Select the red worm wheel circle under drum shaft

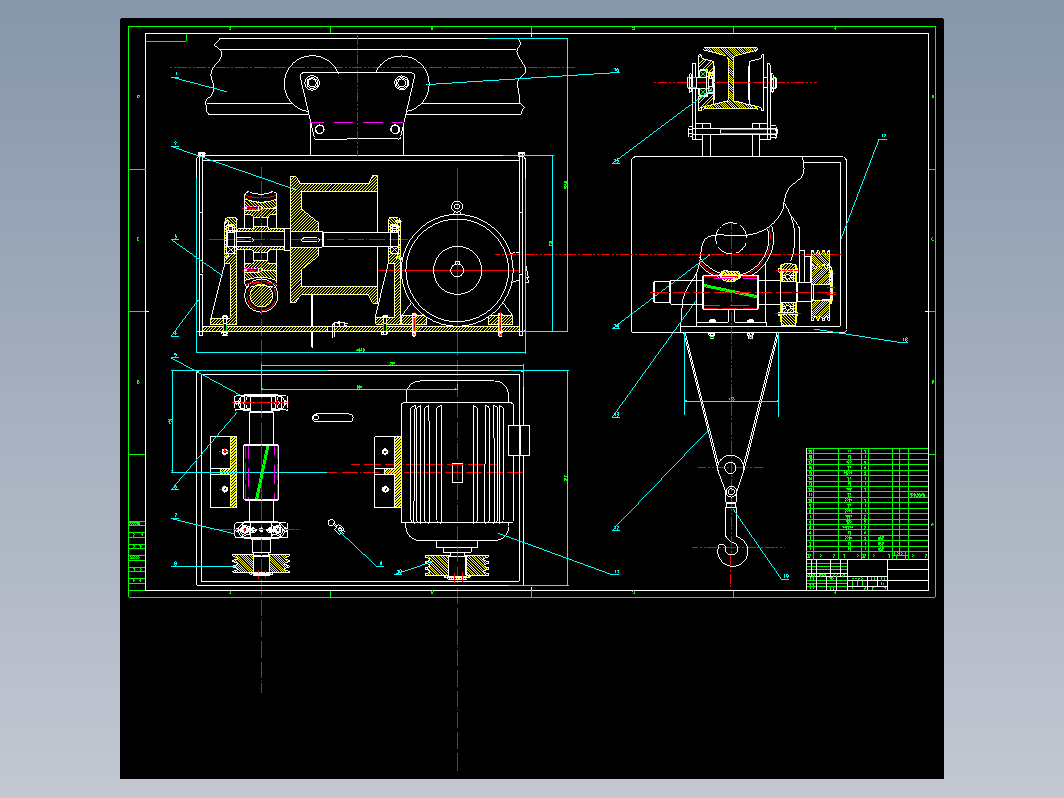[261, 296]
